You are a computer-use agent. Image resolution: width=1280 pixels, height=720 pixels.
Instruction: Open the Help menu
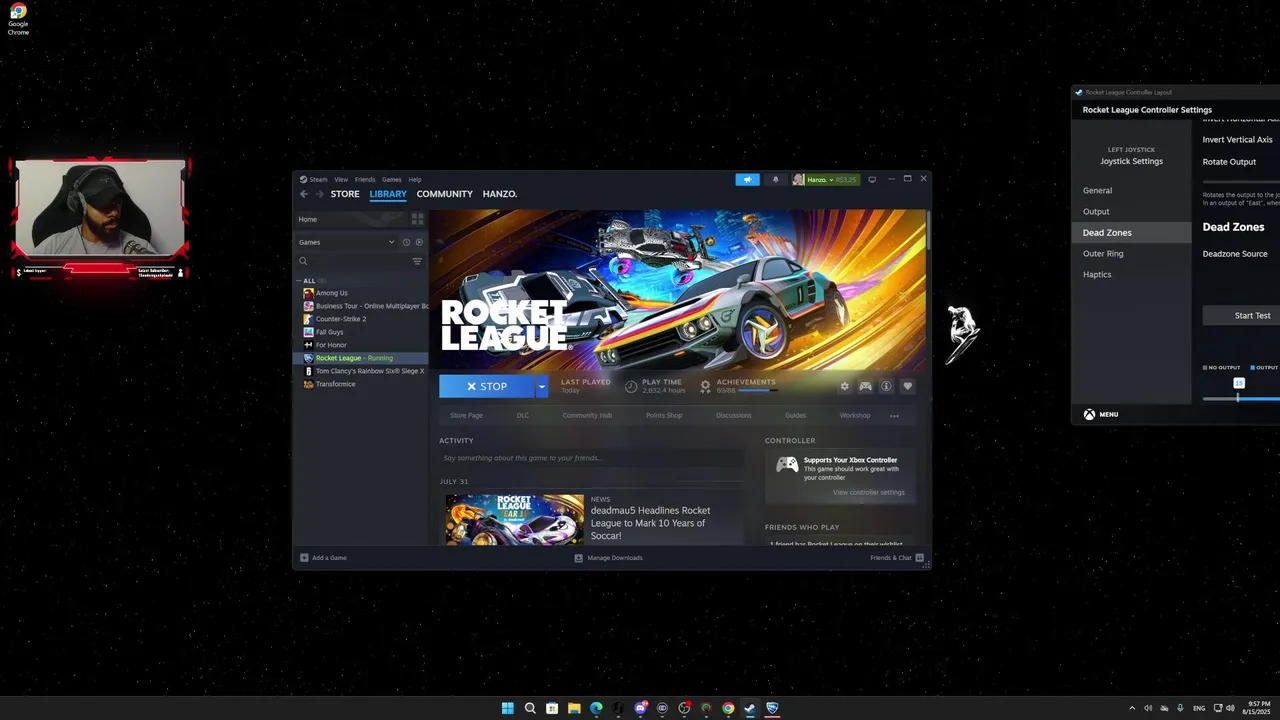pyautogui.click(x=415, y=180)
